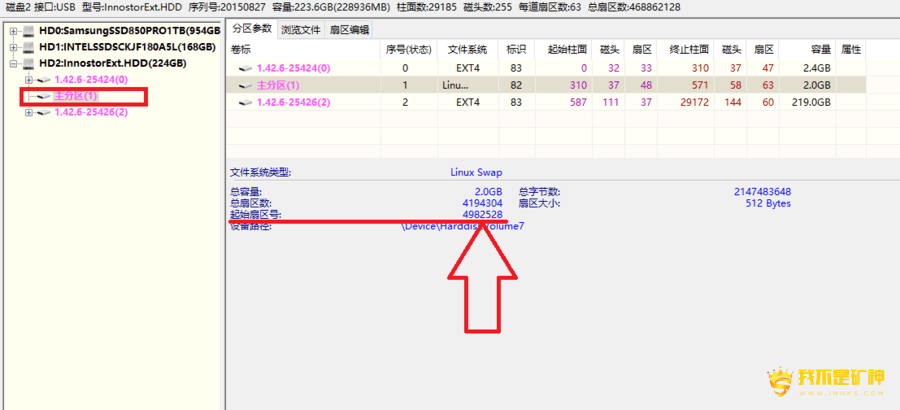The width and height of the screenshot is (900, 410).
Task: Click the Linux Swap file system type value
Action: [477, 172]
